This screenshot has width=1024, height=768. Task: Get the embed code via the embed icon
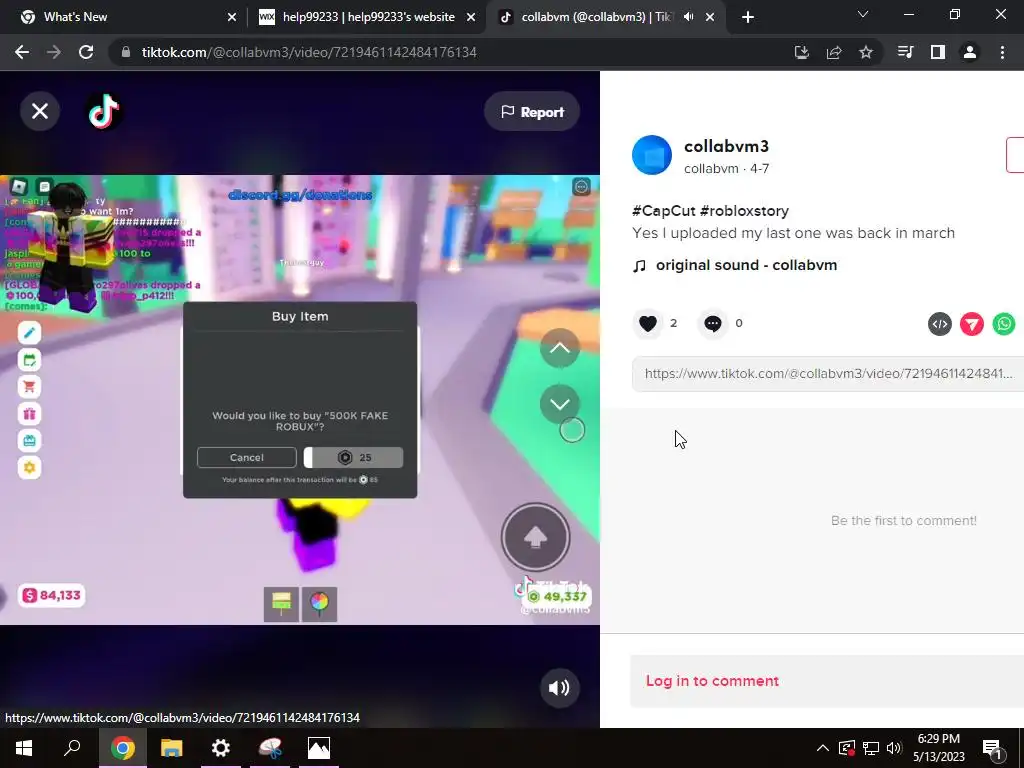pyautogui.click(x=940, y=324)
